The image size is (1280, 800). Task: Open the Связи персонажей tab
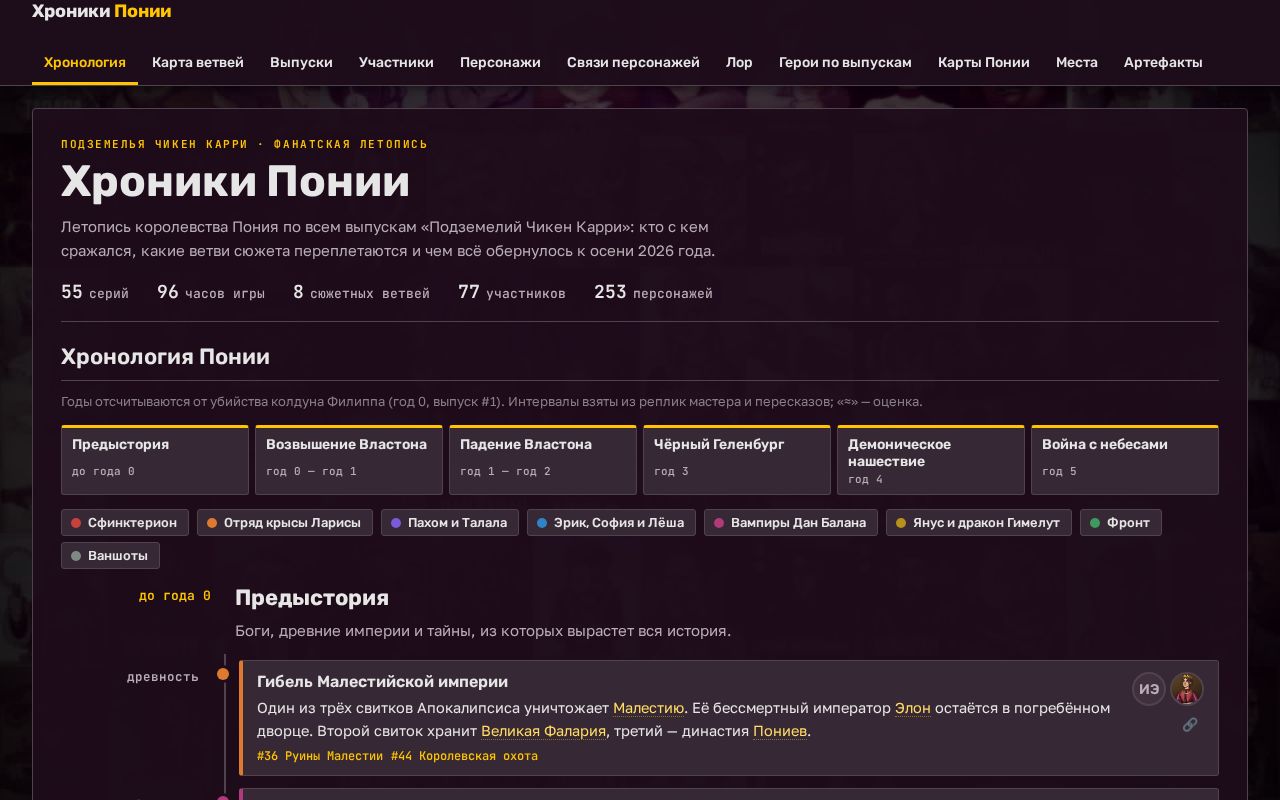pyautogui.click(x=633, y=62)
